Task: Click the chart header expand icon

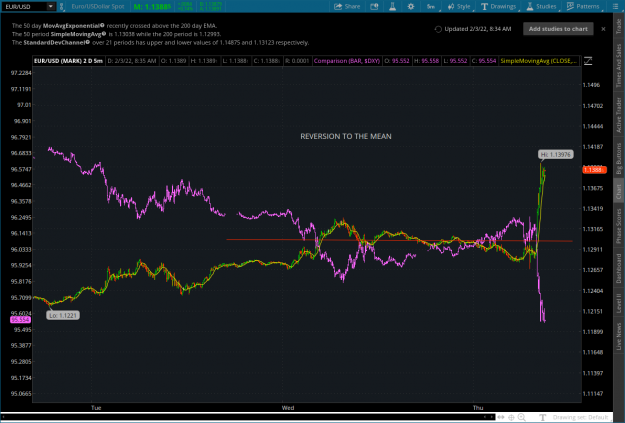Action: pos(588,61)
